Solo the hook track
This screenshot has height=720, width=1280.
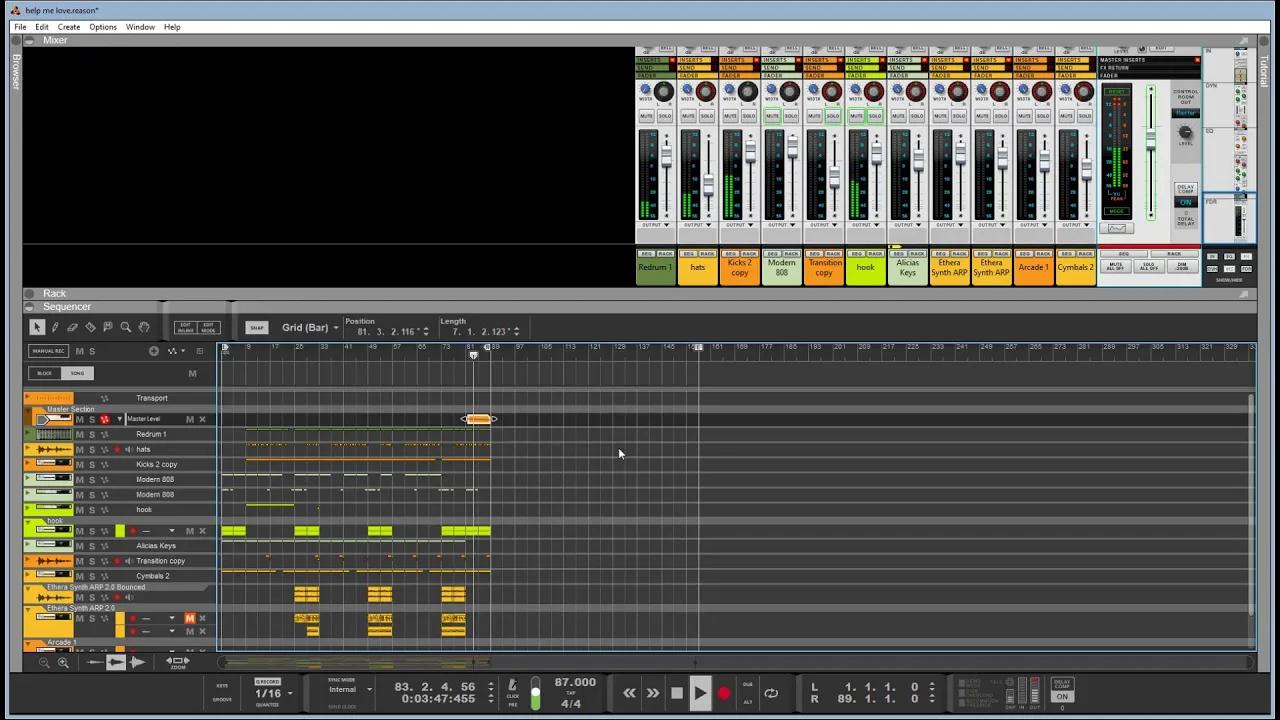[92, 510]
